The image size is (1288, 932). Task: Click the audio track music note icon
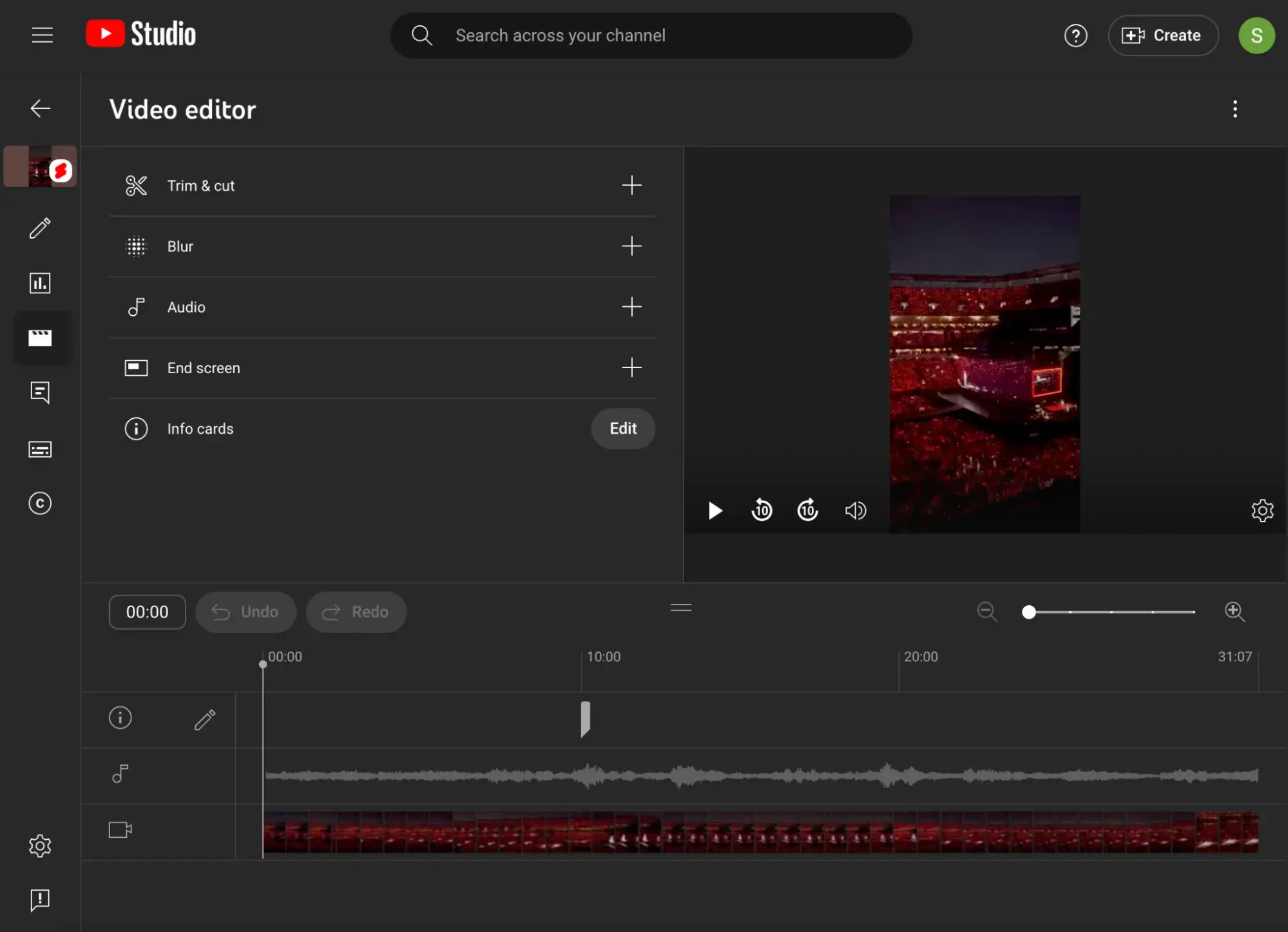pyautogui.click(x=120, y=773)
